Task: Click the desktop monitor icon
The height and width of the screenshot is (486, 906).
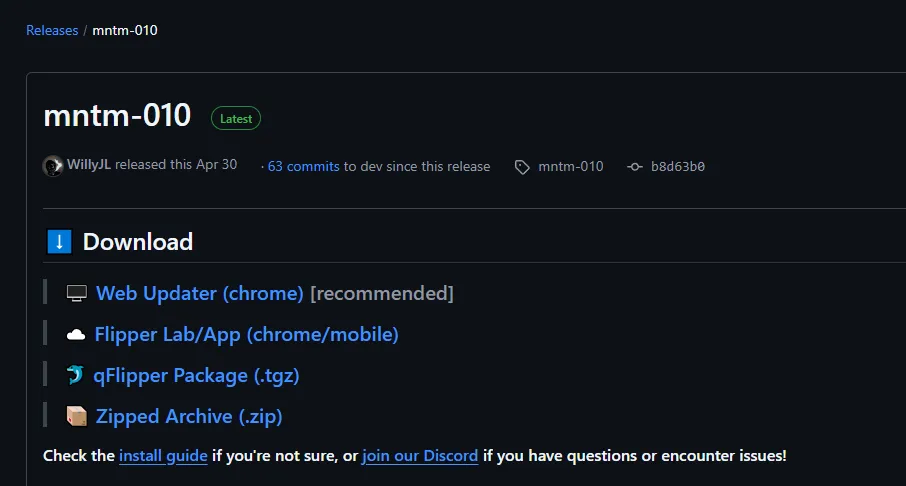Action: click(77, 294)
